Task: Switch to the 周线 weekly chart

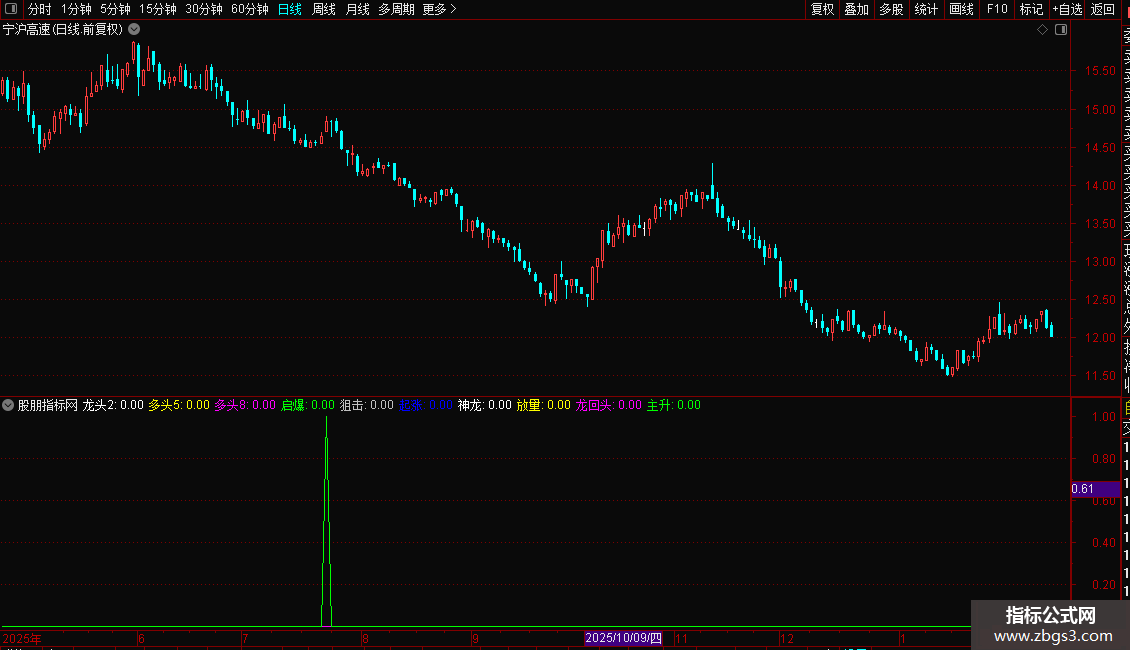Action: [x=324, y=9]
